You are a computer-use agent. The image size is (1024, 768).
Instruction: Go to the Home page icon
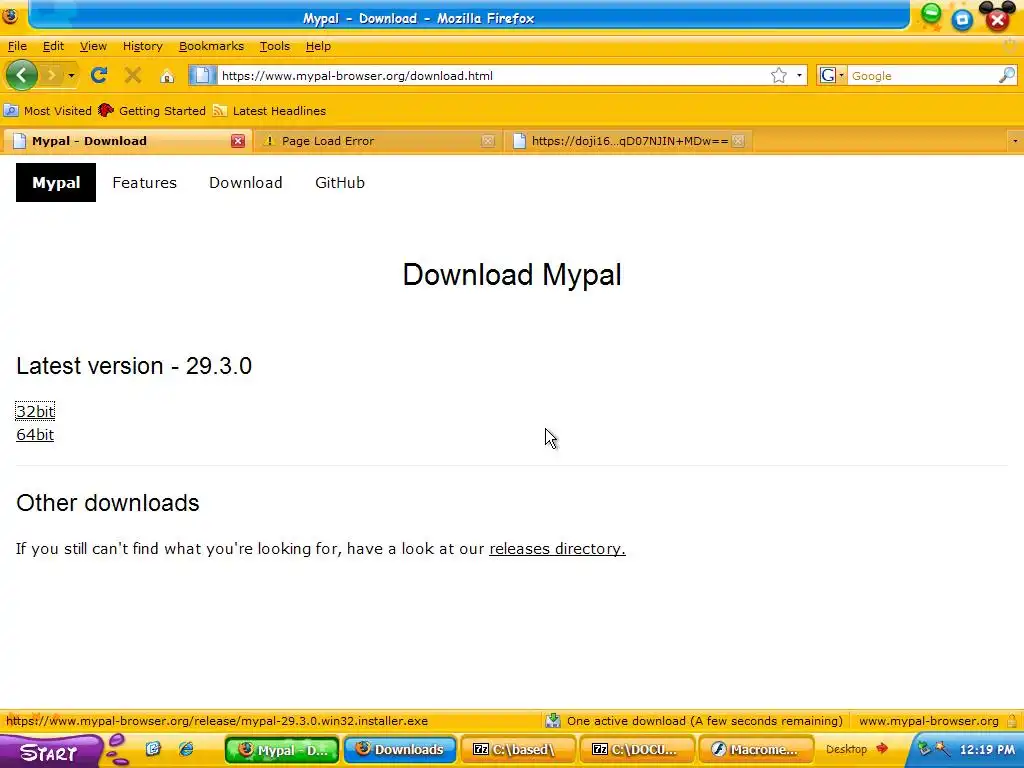pos(167,76)
